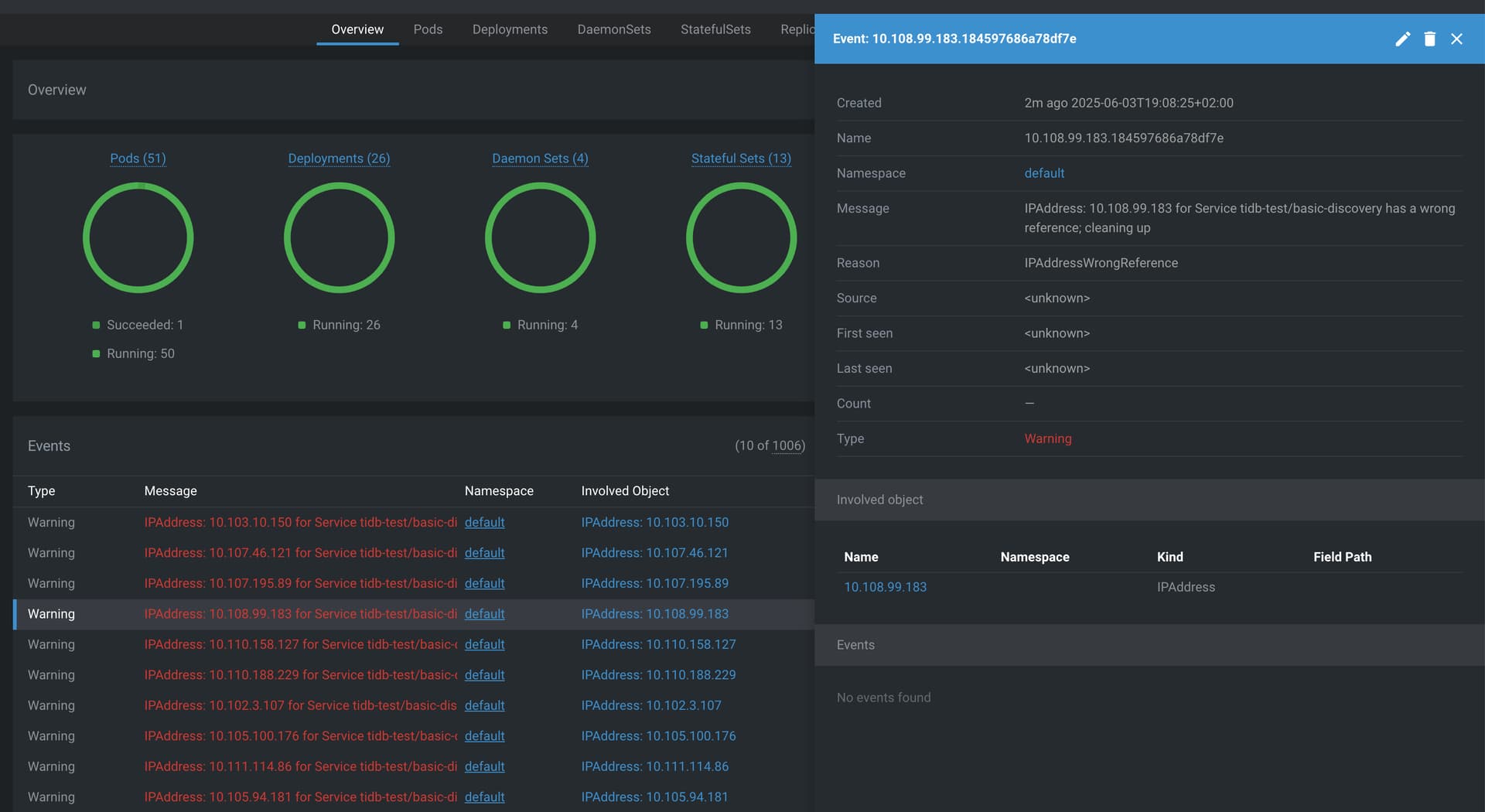Sort events by Involved Object column
This screenshot has width=1485, height=812.
[x=625, y=491]
